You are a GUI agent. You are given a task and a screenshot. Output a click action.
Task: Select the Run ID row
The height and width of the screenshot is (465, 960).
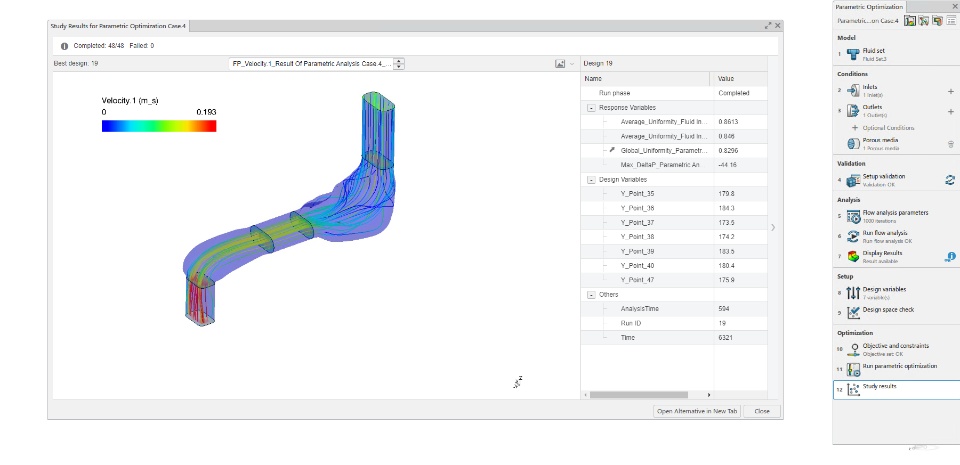(674, 323)
